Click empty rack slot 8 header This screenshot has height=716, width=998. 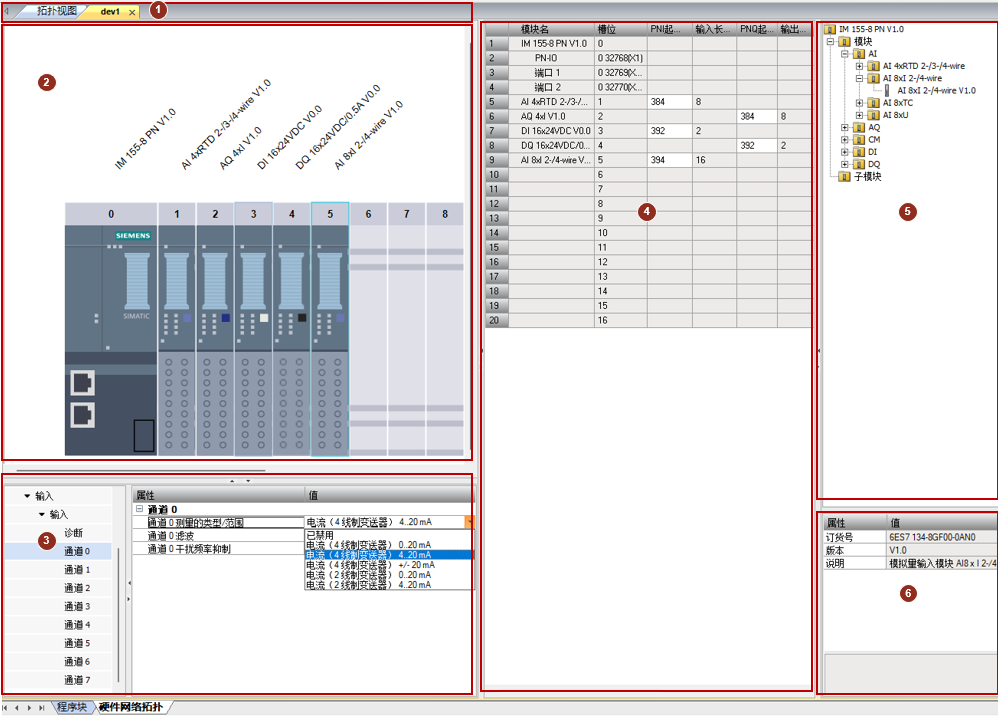point(445,214)
